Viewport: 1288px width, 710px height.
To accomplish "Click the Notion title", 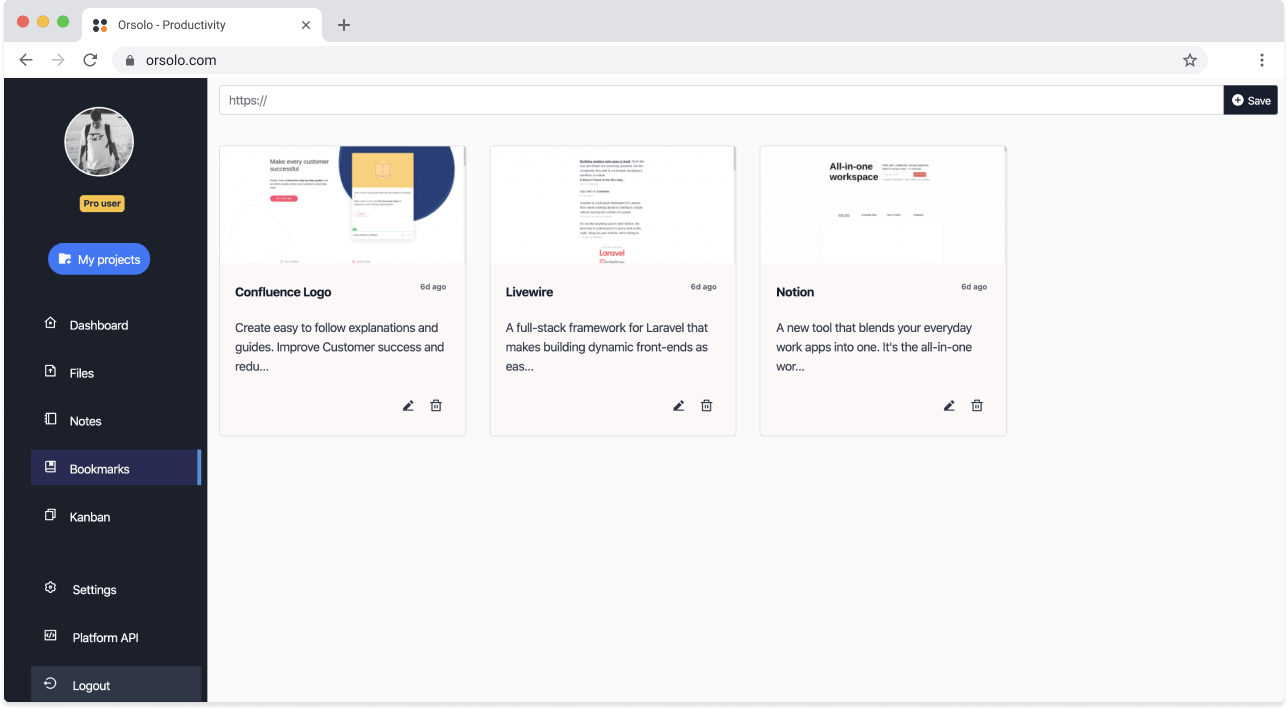I will [795, 292].
